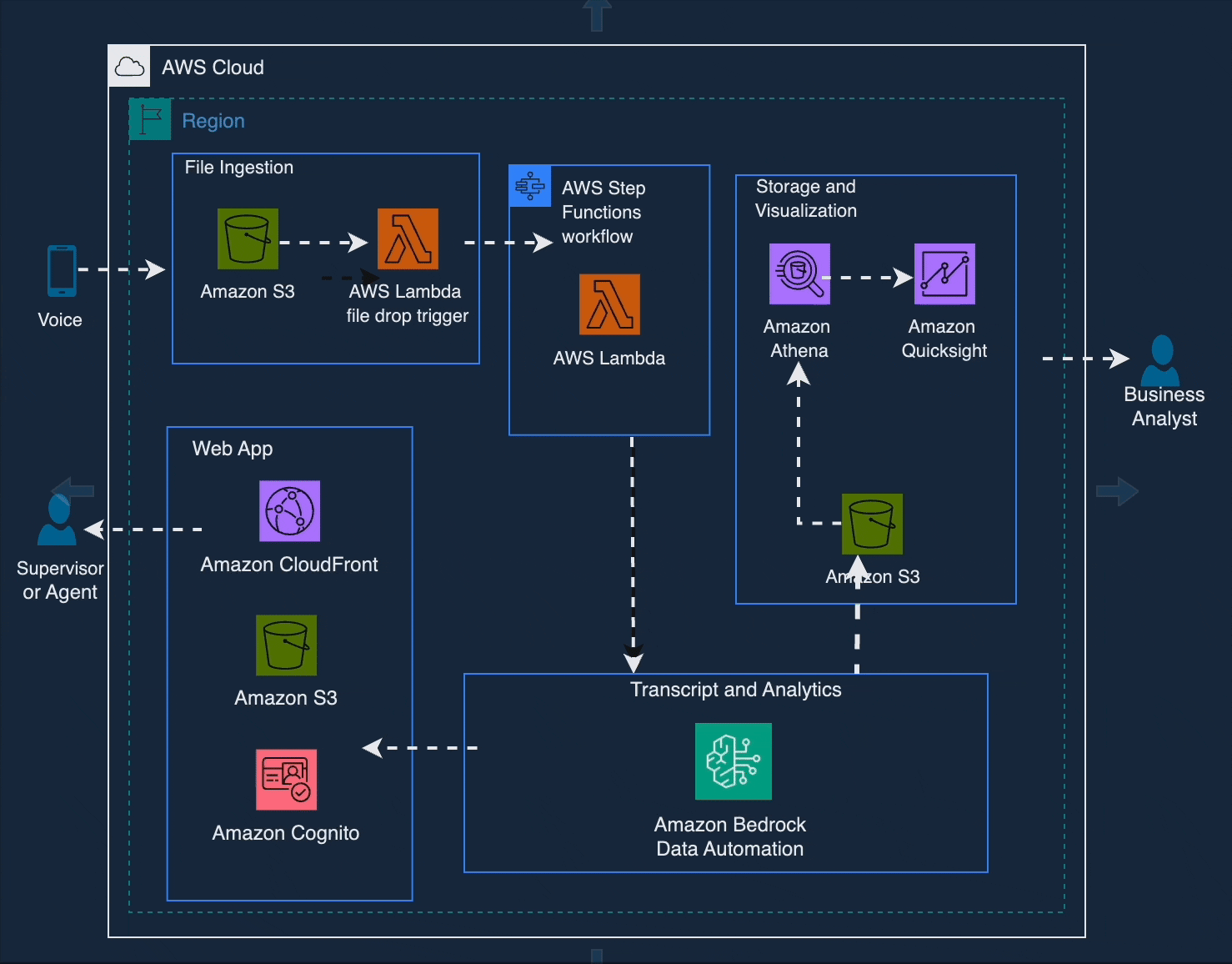
Task: Select the Business Analyst user icon
Action: coord(1161,359)
